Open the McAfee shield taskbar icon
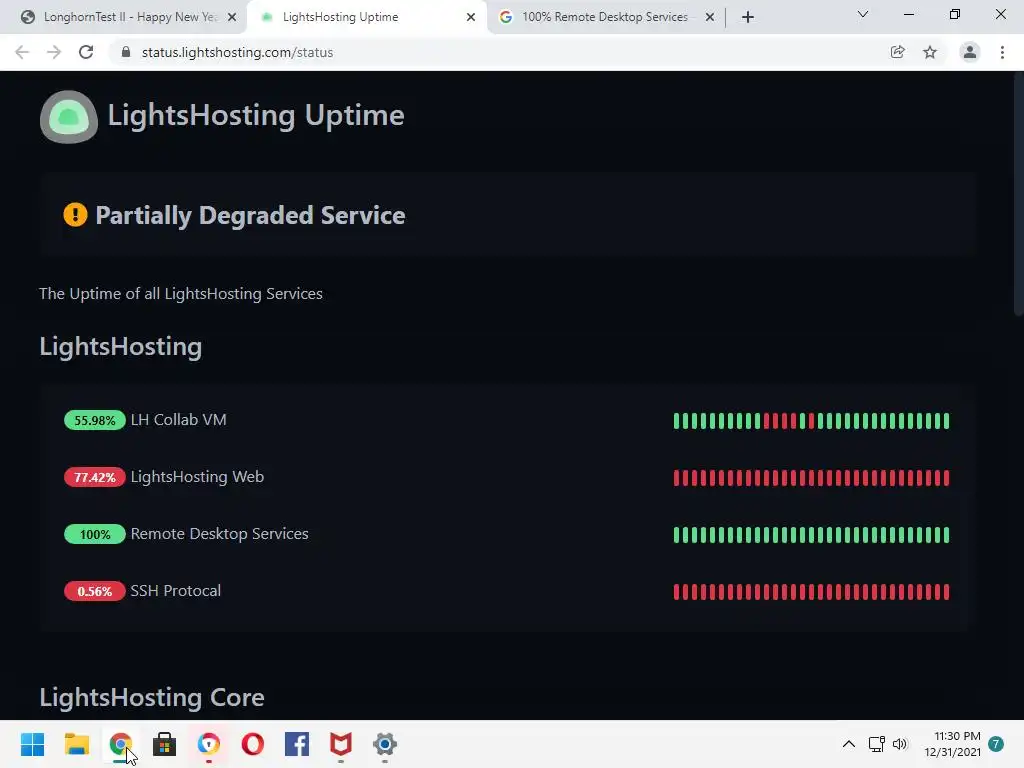The height and width of the screenshot is (768, 1024). point(341,744)
